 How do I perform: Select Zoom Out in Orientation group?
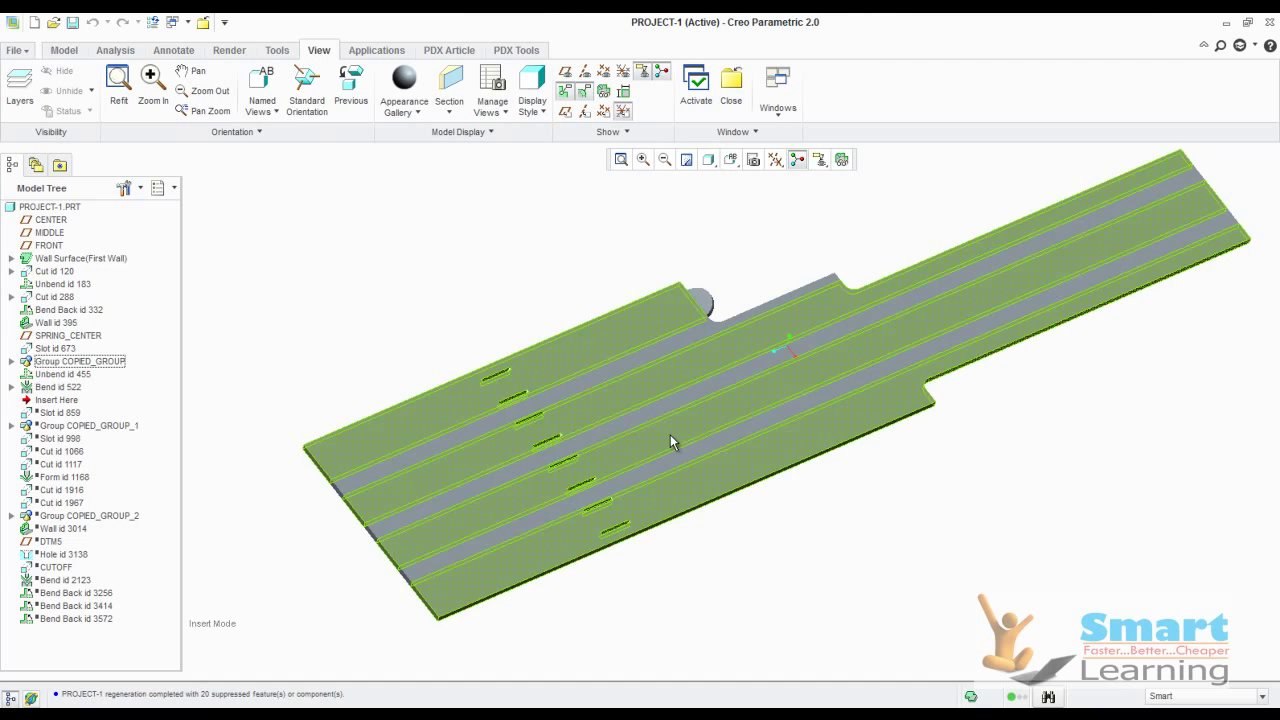202,91
